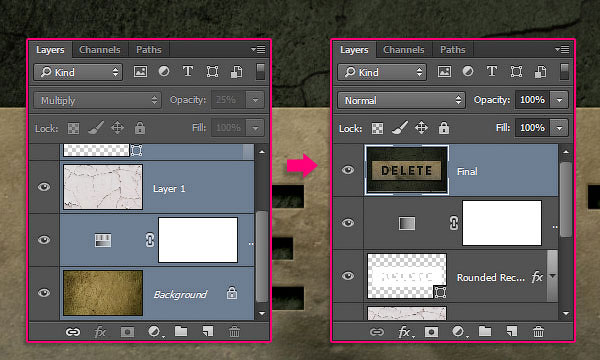
Task: Switch to Paths tab in left panel
Action: 148,50
